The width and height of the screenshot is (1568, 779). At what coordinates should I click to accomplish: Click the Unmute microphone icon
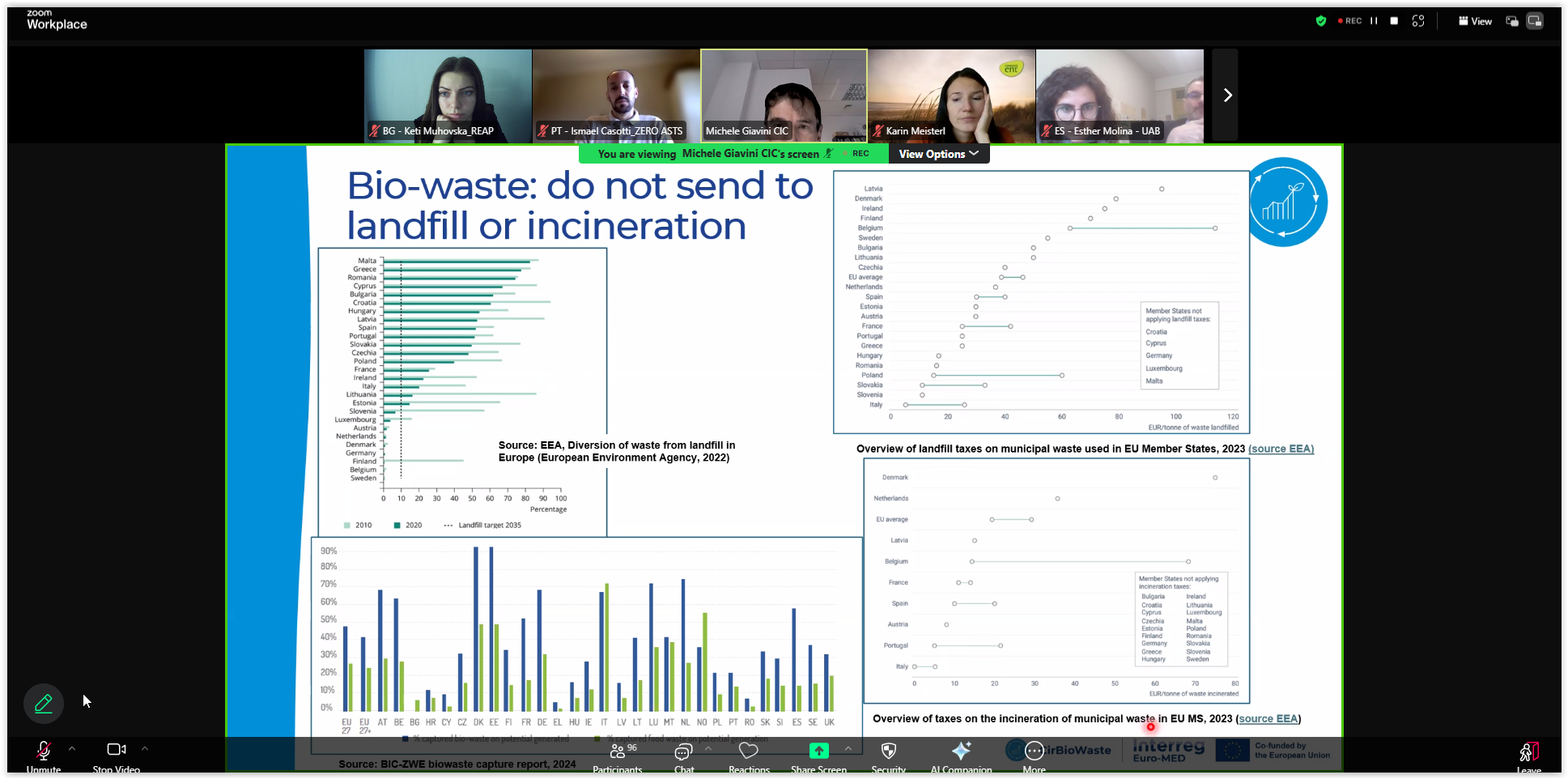pyautogui.click(x=43, y=751)
